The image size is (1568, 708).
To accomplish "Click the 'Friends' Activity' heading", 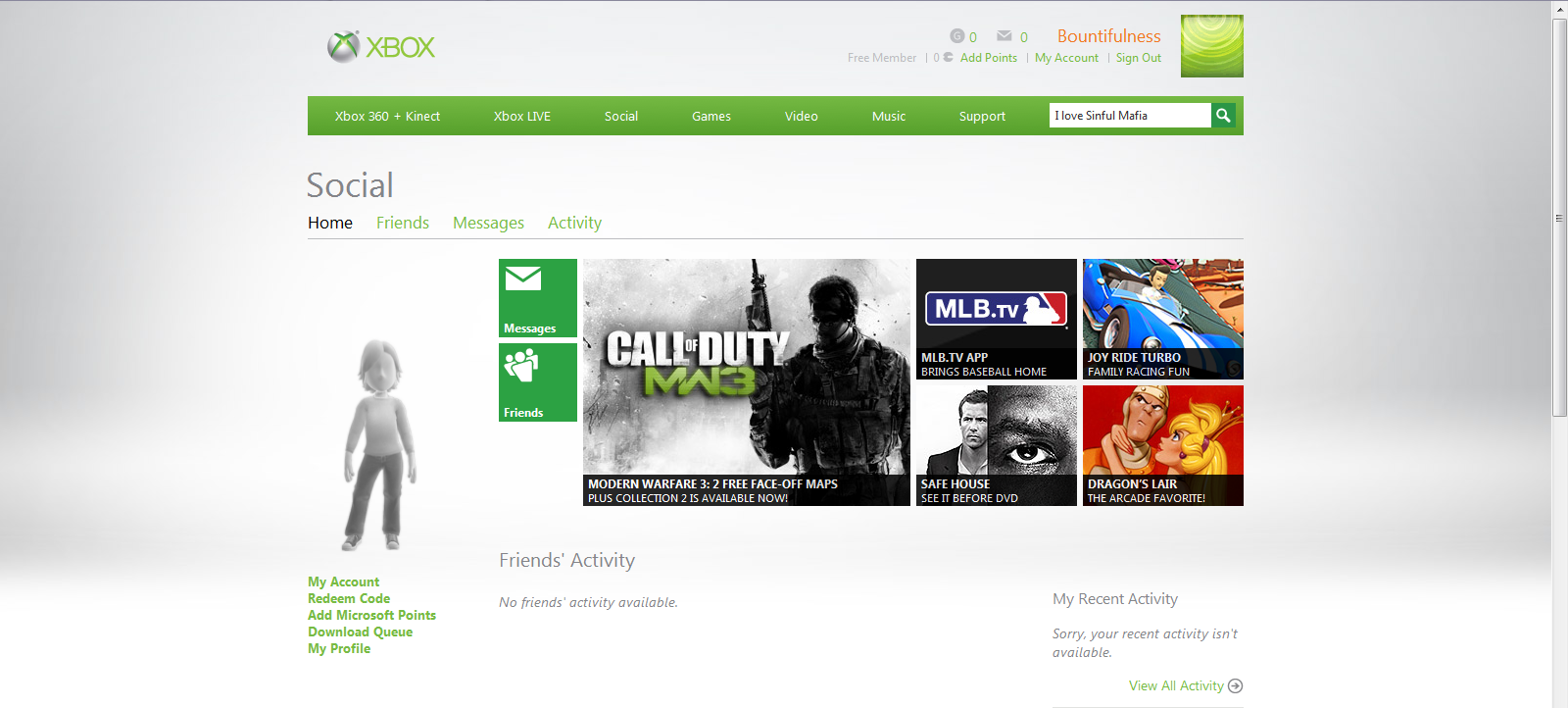I will point(566,560).
